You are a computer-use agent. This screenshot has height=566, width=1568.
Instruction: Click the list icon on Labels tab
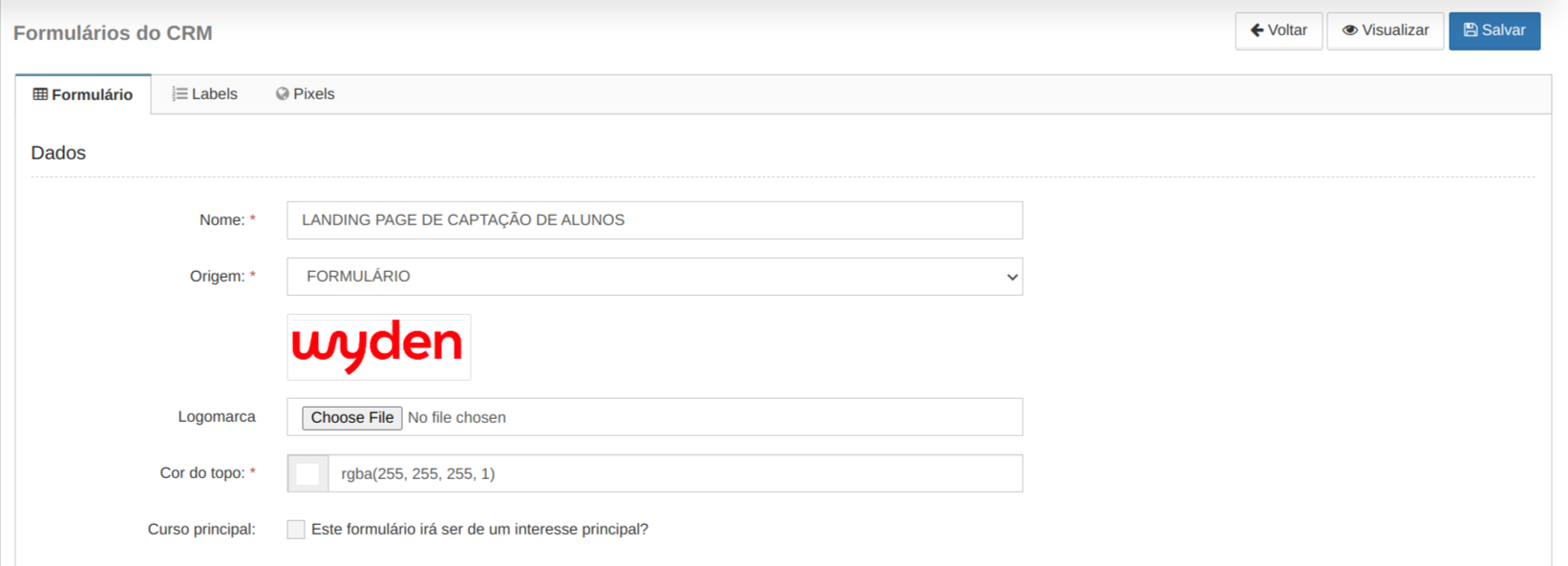point(180,94)
